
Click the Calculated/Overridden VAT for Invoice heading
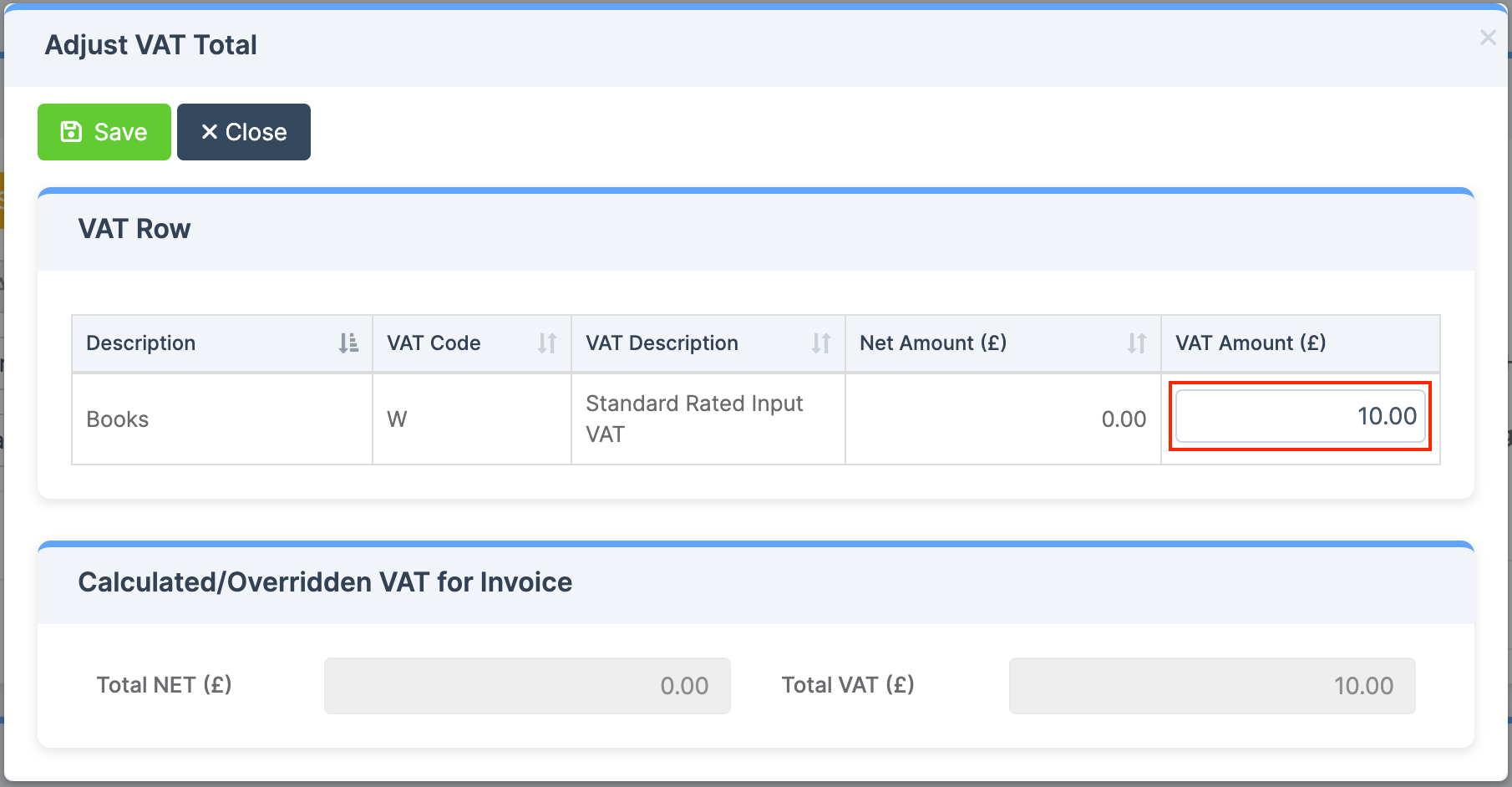click(x=325, y=582)
